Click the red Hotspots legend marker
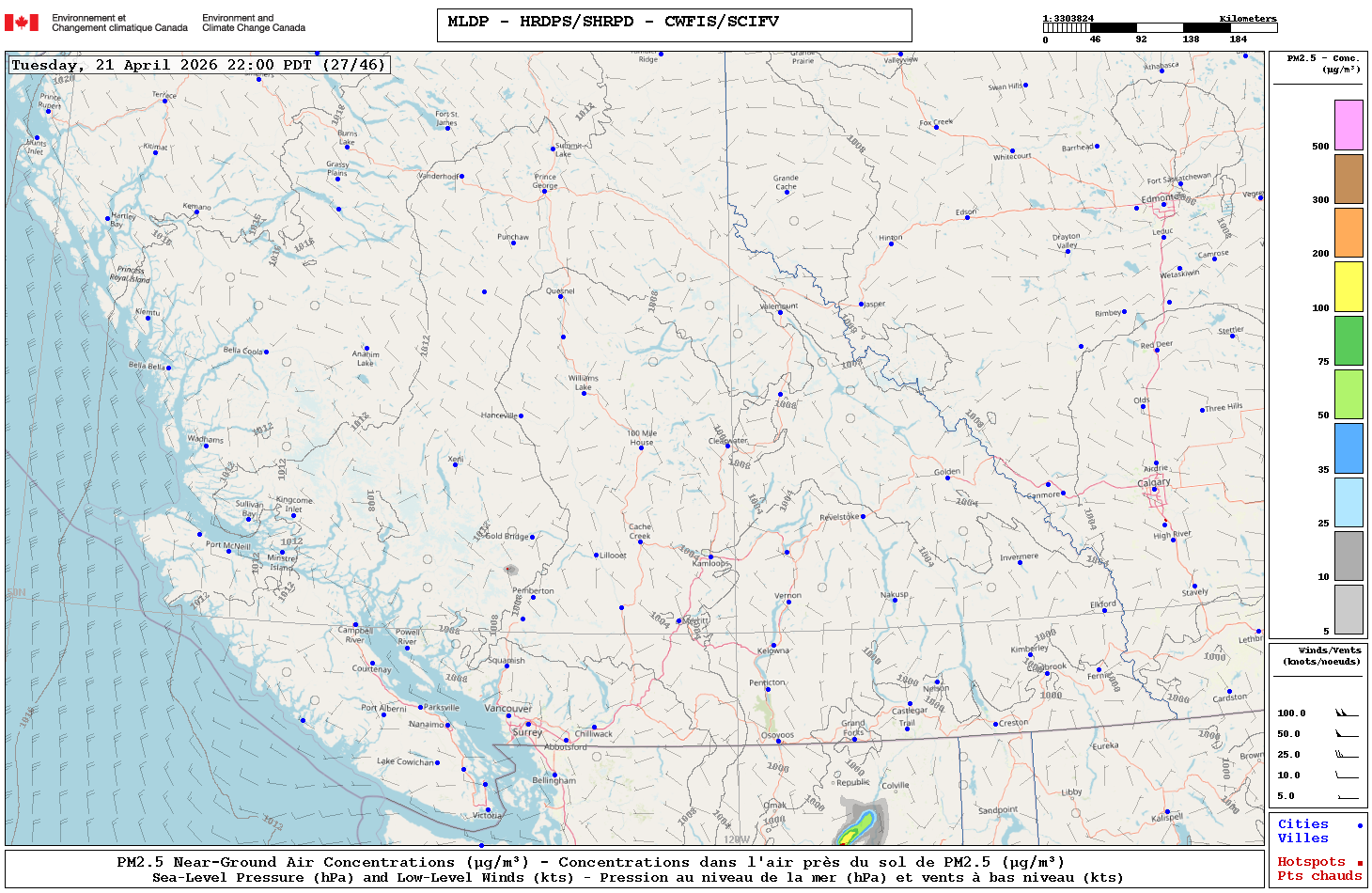The image size is (1372, 893). tap(1360, 863)
